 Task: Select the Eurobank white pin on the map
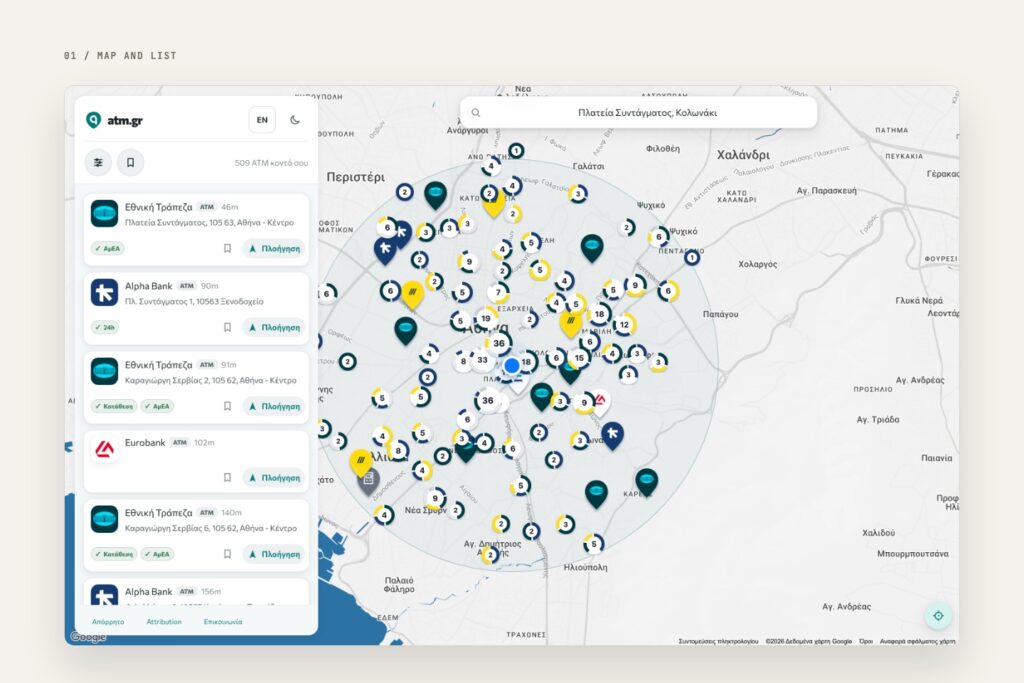point(600,402)
